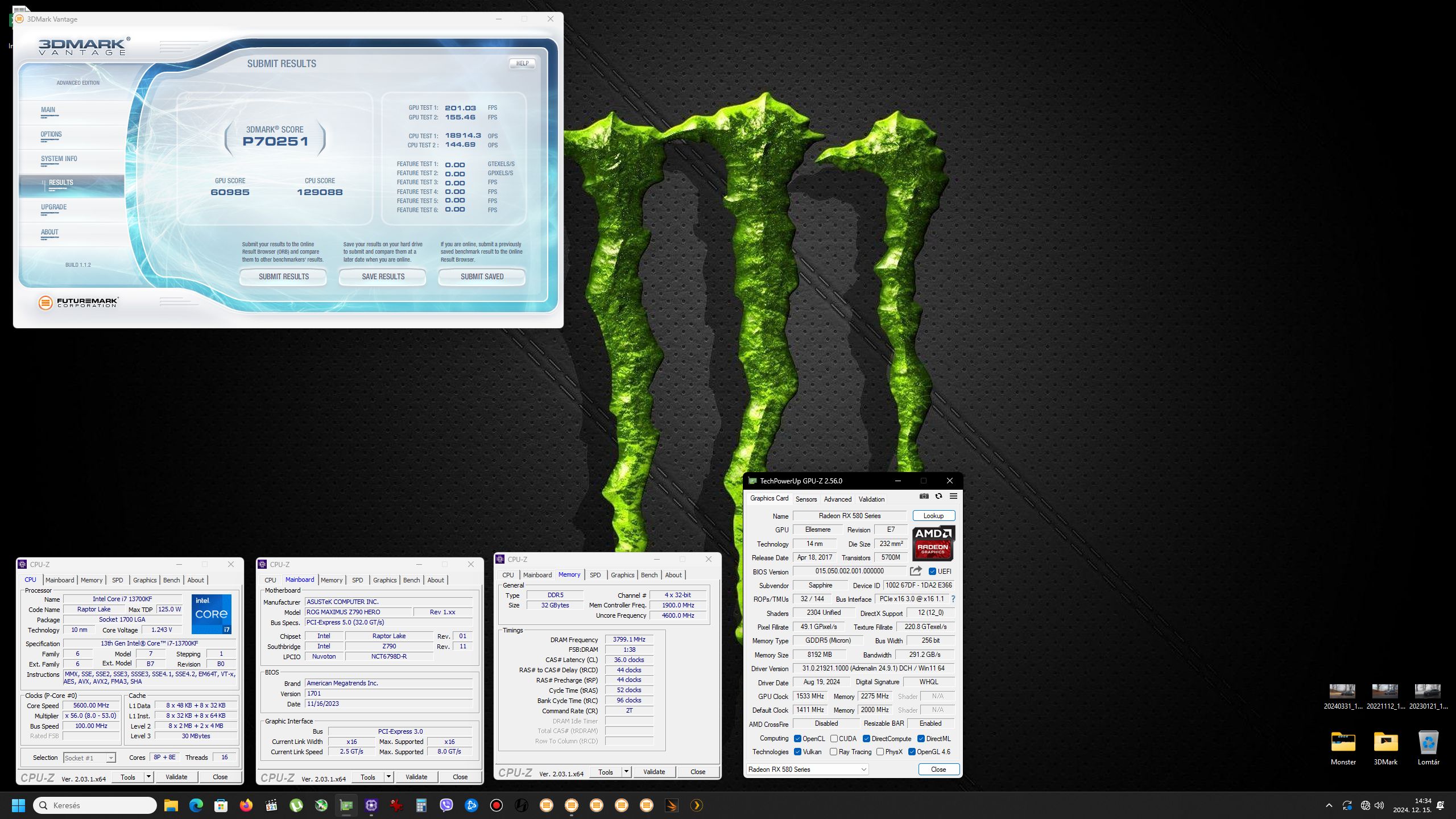Click the Futuremark Corporation logo
This screenshot has height=819, width=1456.
pos(78,302)
